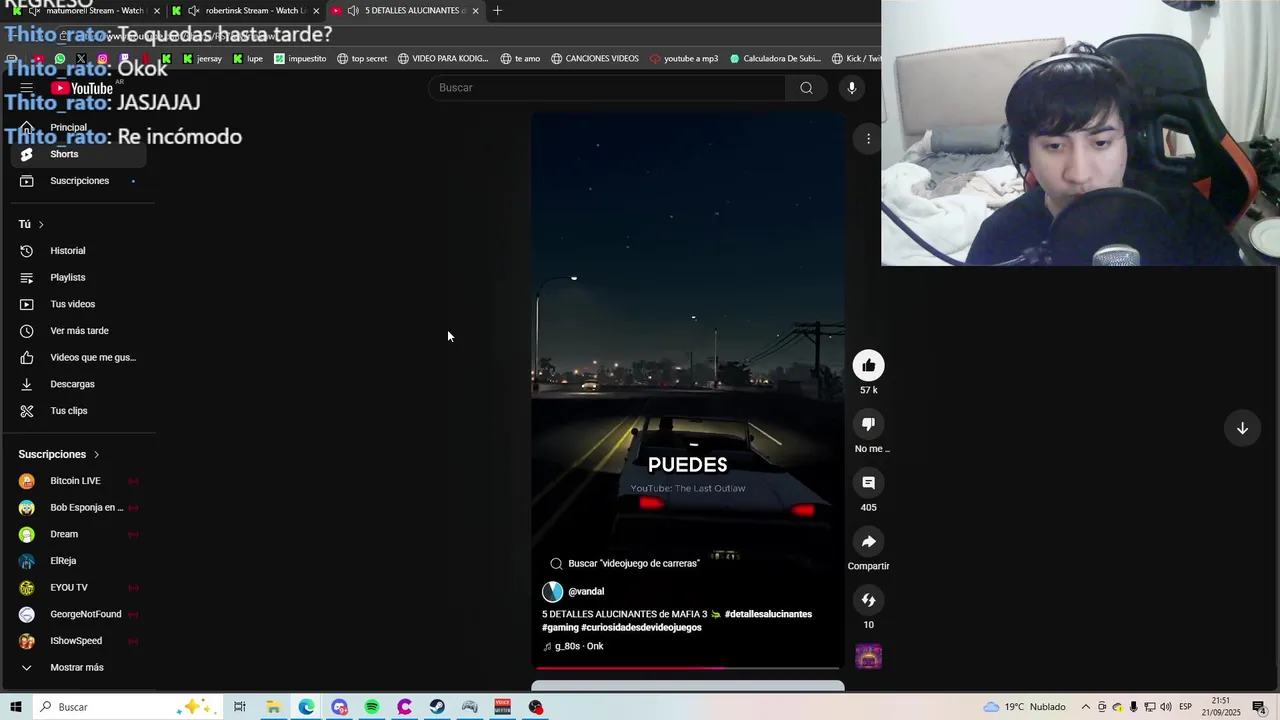This screenshot has height=720, width=1280.
Task: Open the short's sound thumbnail
Action: coord(868,657)
